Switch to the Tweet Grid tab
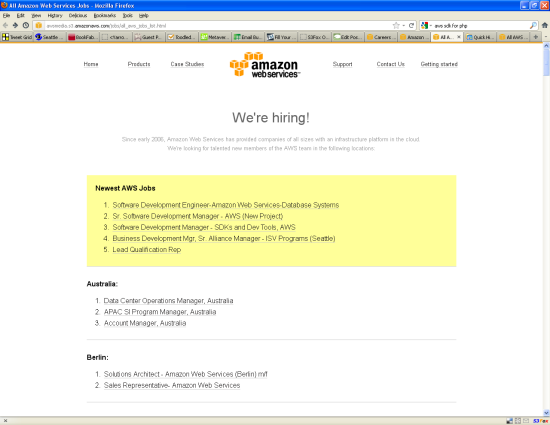The image size is (550, 425). point(17,37)
